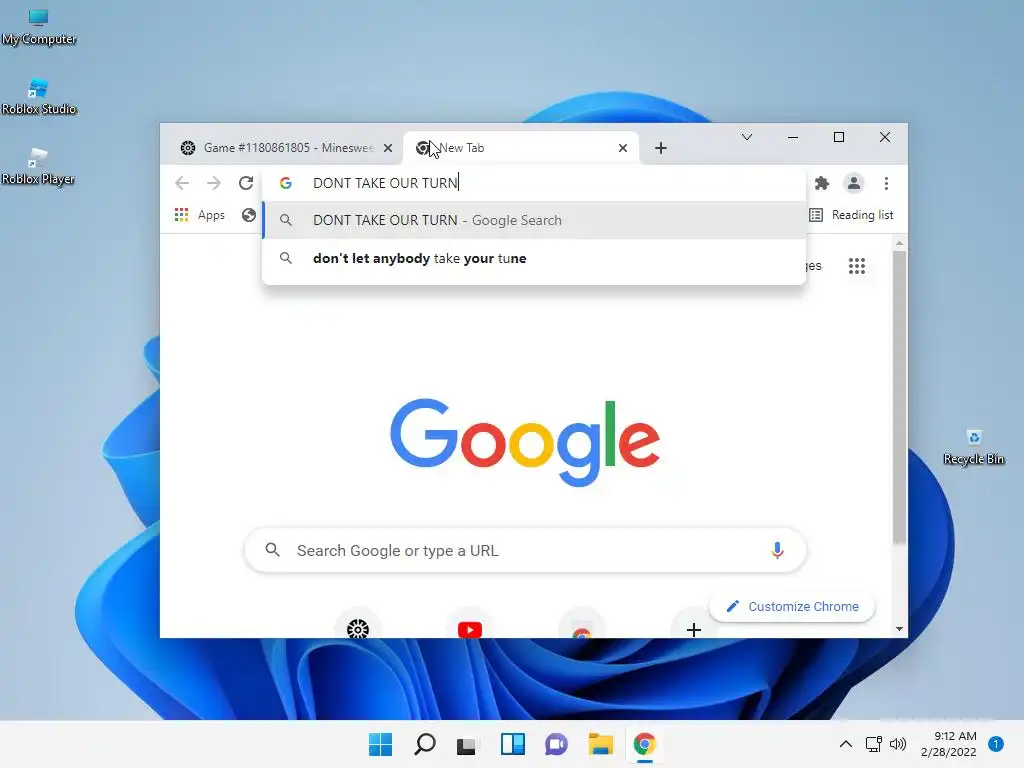Screen dimensions: 1024x768
Task: Click the address bar text field
Action: click(534, 183)
